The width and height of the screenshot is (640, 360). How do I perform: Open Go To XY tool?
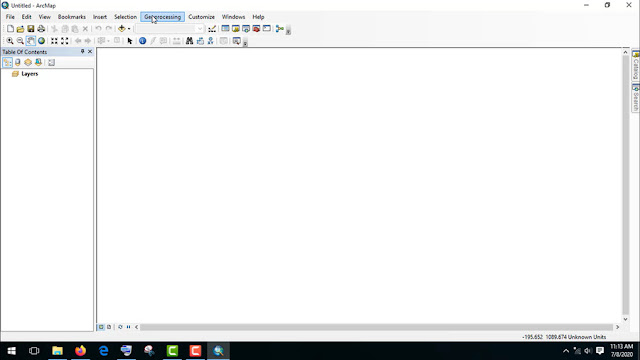pyautogui.click(x=211, y=41)
